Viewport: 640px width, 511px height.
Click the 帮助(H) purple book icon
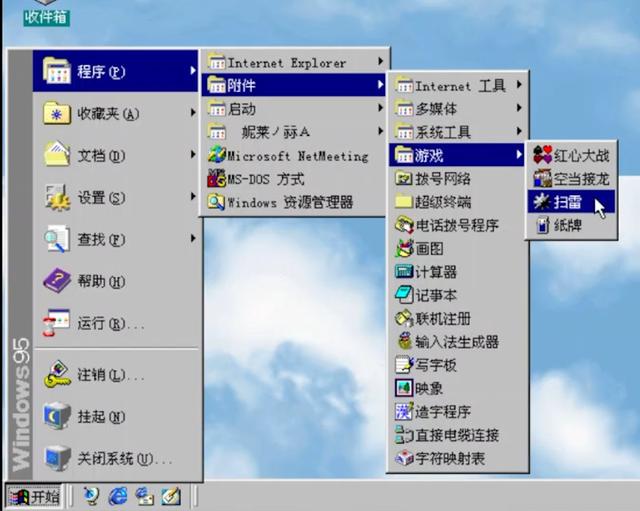[x=57, y=280]
